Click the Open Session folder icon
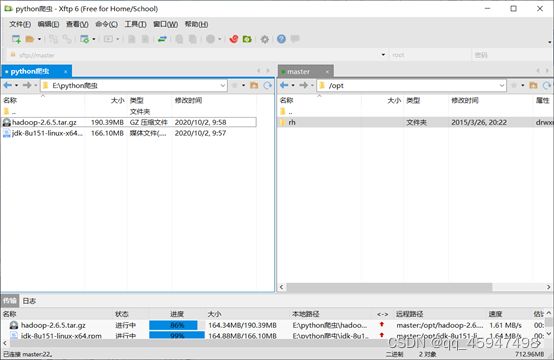Screen dimensions: 554x360 (30, 39)
